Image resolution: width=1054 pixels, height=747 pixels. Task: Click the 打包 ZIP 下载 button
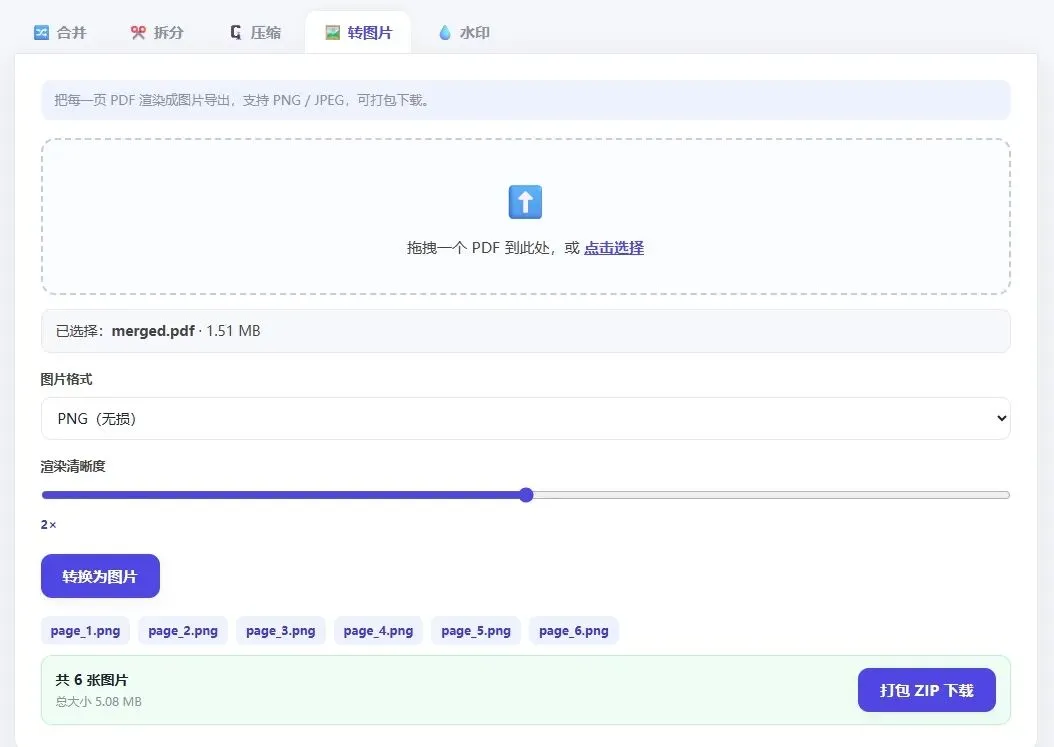[x=926, y=690]
